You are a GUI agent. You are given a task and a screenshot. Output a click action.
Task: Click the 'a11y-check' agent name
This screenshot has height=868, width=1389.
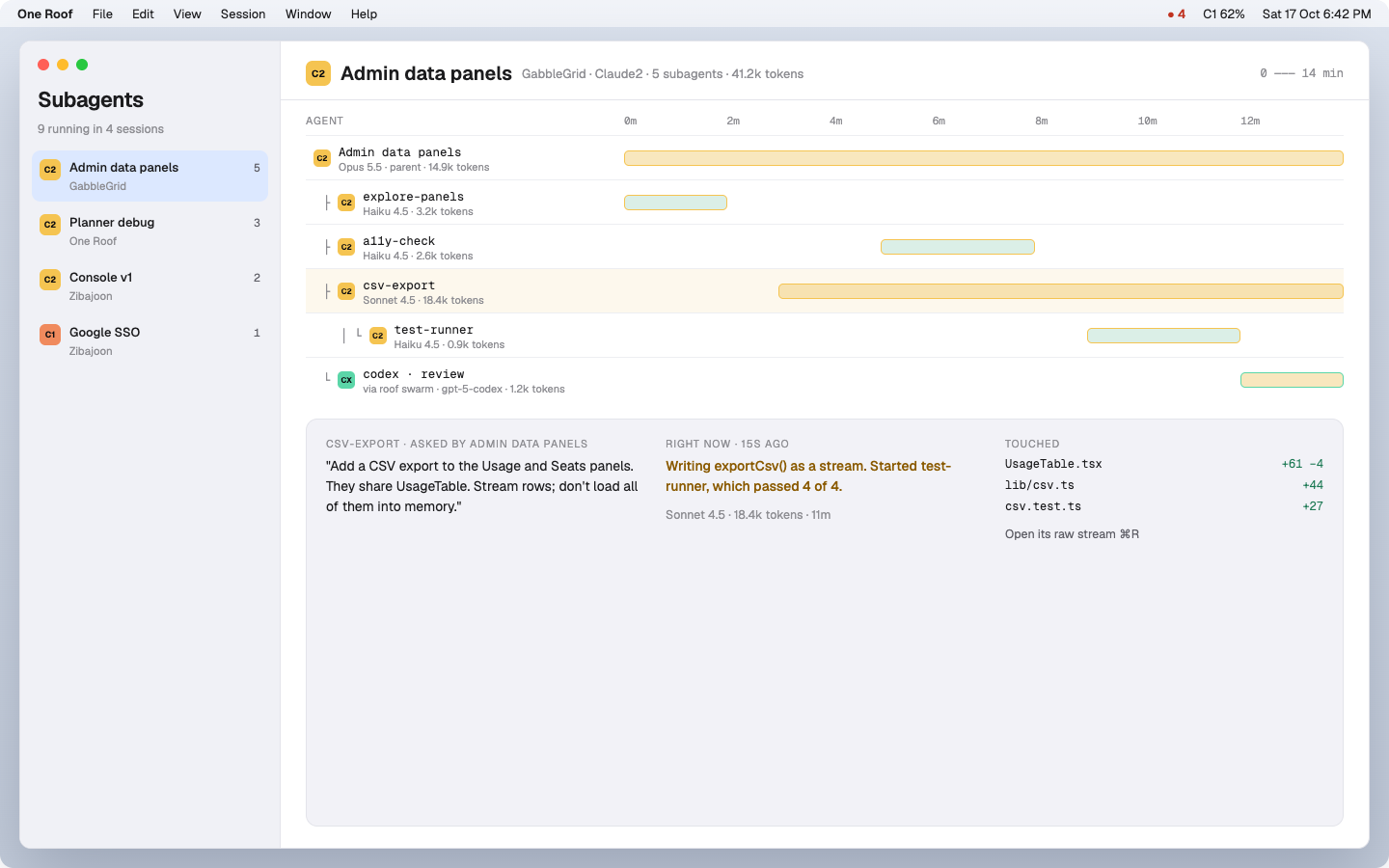pos(399,241)
